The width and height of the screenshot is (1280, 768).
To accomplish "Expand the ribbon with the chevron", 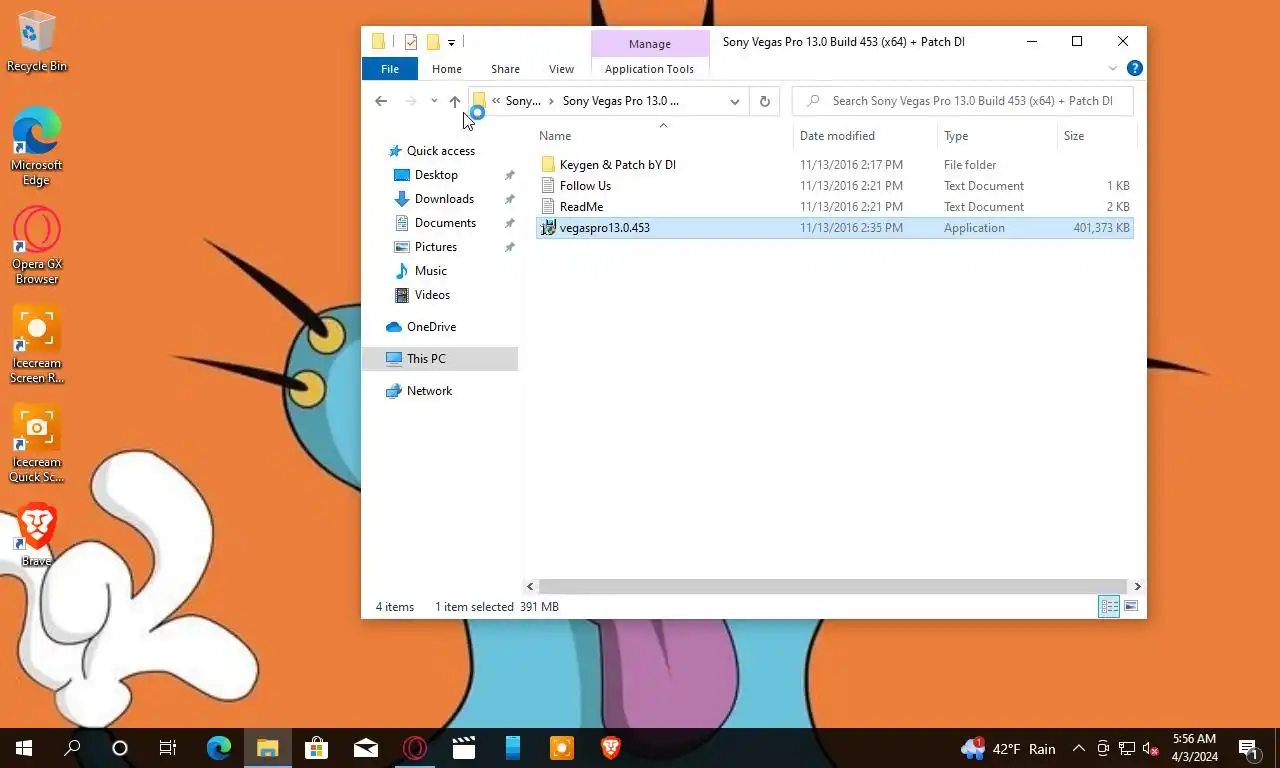I will pos(1113,69).
